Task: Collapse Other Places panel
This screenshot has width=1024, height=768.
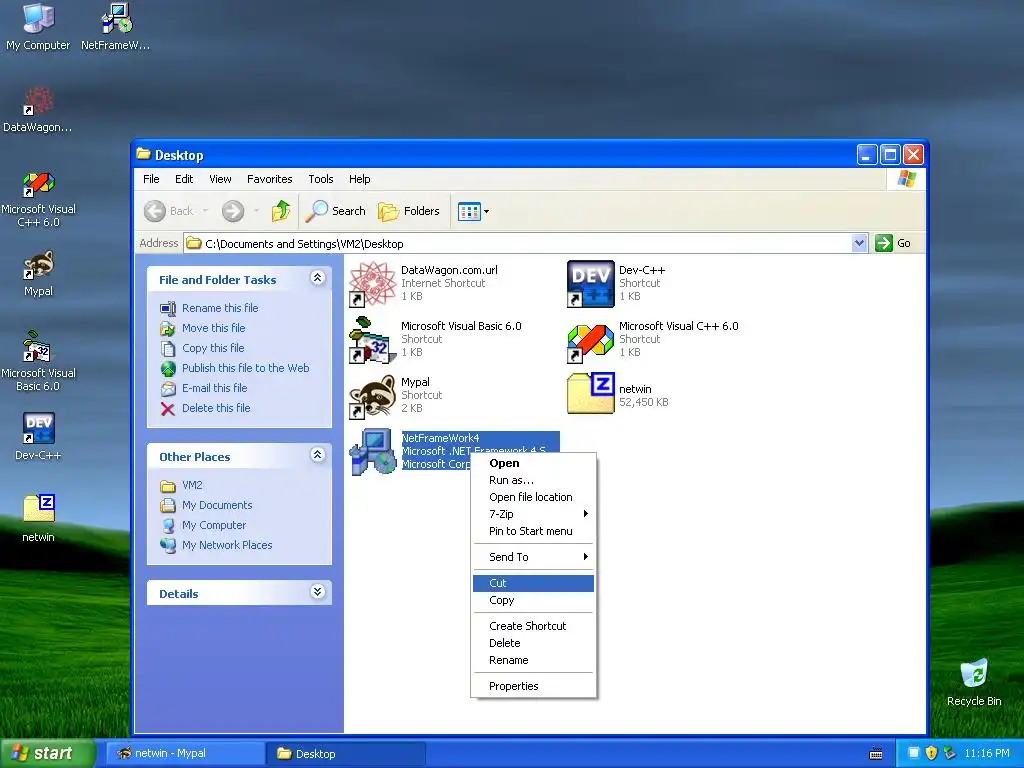Action: coord(317,455)
